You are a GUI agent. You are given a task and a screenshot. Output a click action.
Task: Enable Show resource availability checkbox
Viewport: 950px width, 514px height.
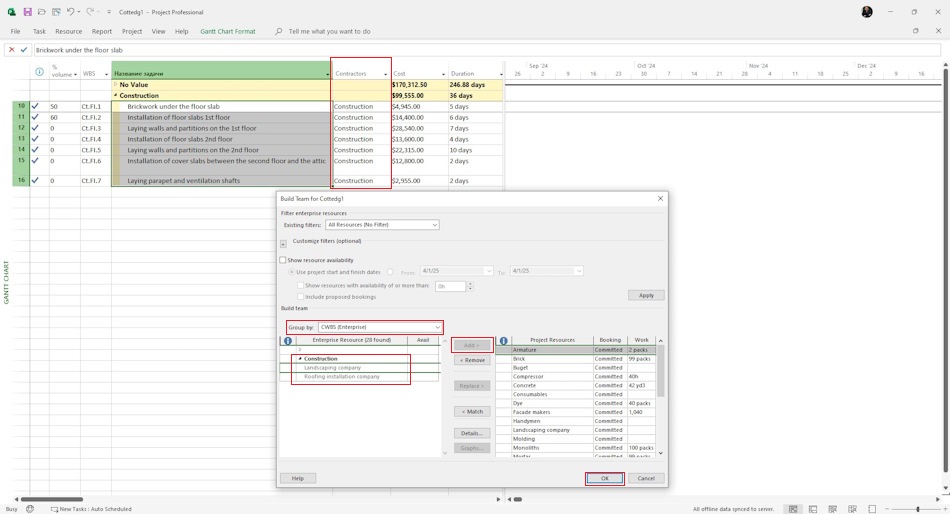point(282,260)
